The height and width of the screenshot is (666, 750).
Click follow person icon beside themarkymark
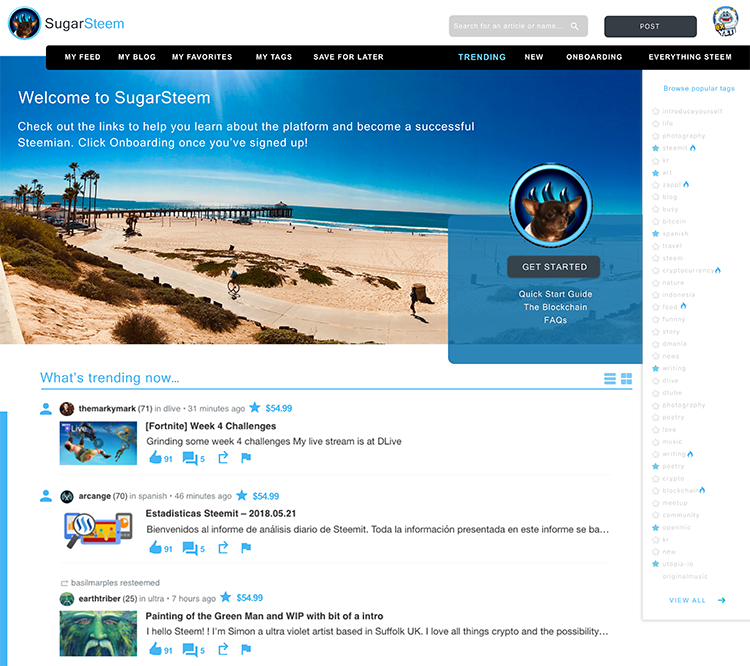click(46, 409)
